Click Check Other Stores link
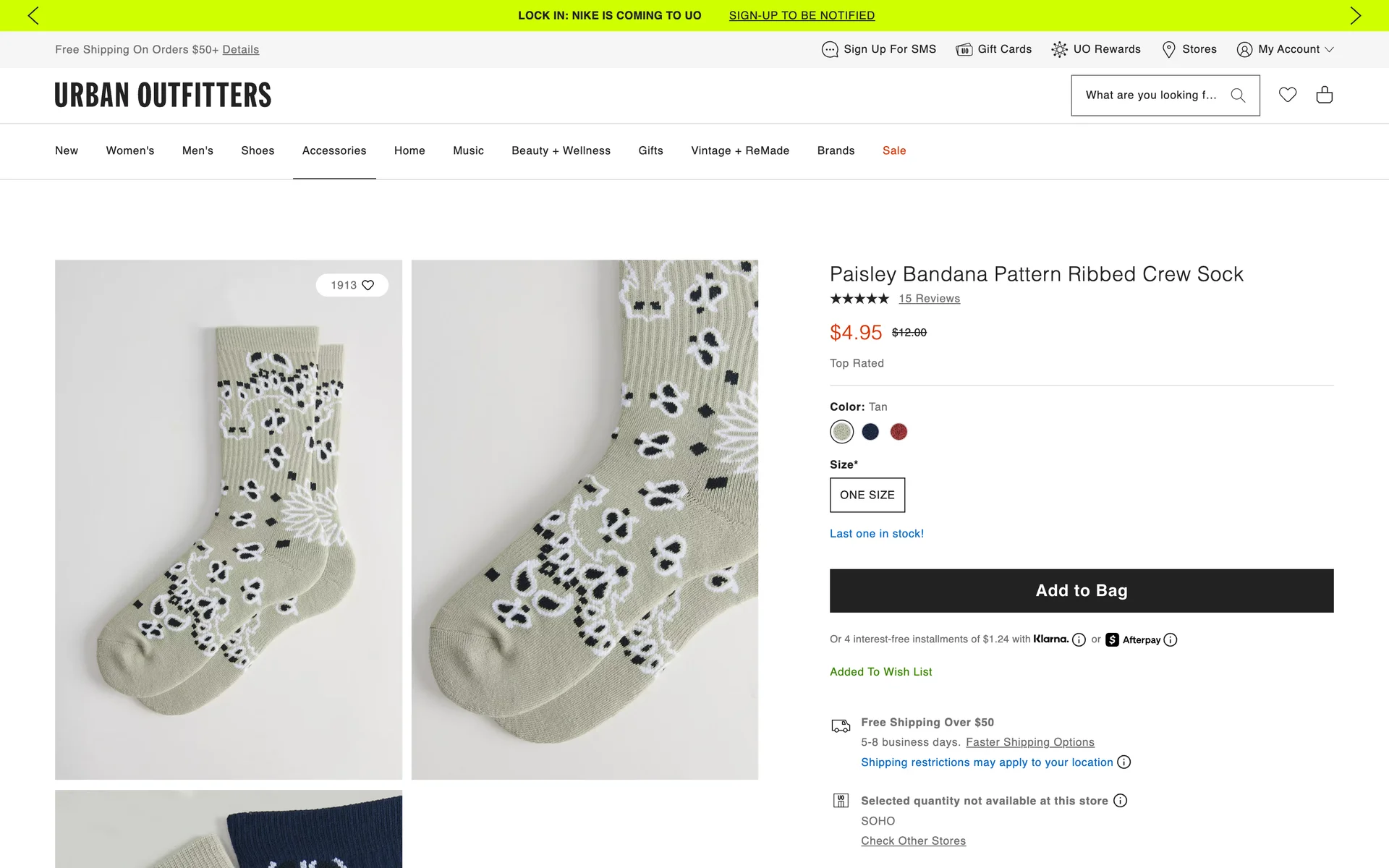Viewport: 1389px width, 868px height. 913,841
